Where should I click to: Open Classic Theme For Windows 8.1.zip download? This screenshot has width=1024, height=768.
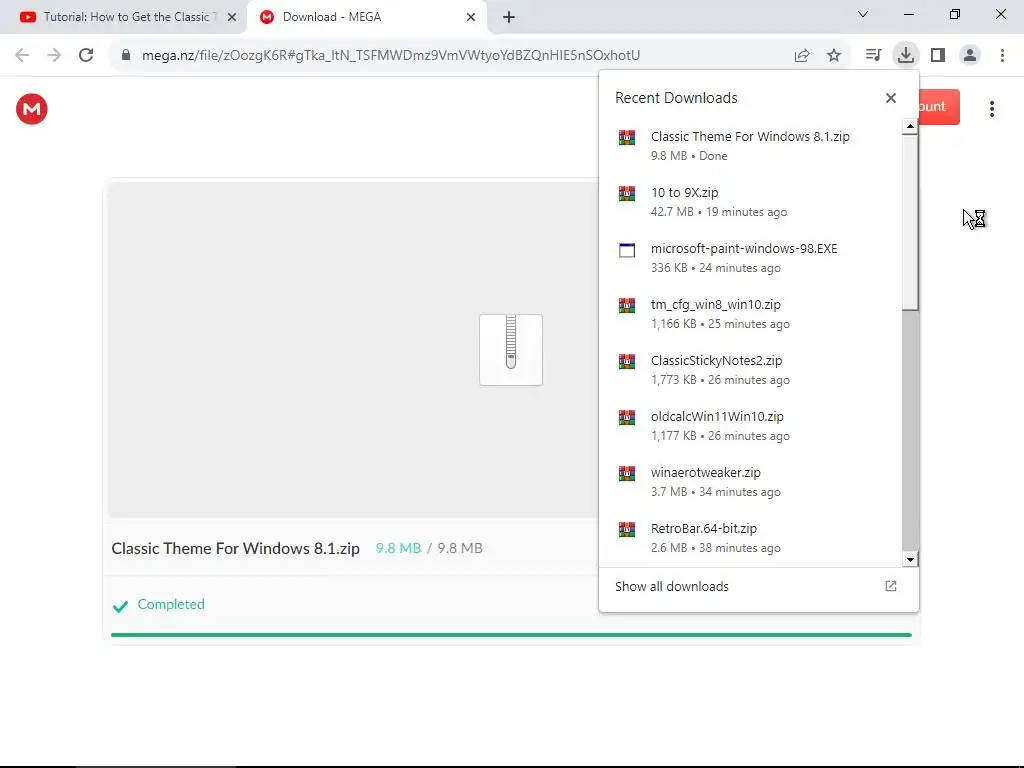tap(750, 146)
